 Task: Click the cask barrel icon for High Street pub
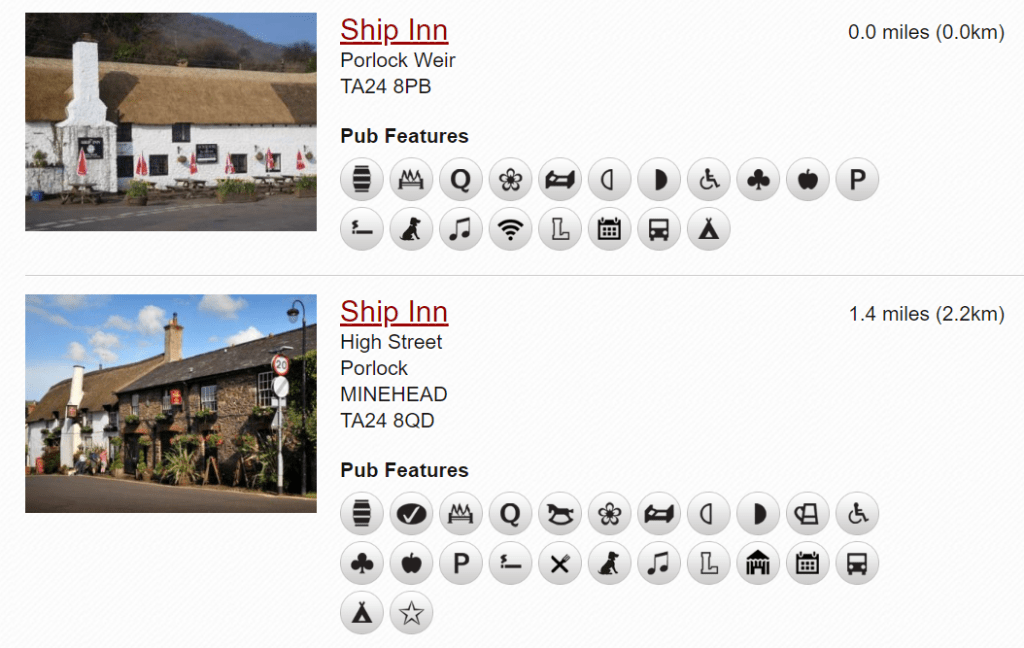362,513
